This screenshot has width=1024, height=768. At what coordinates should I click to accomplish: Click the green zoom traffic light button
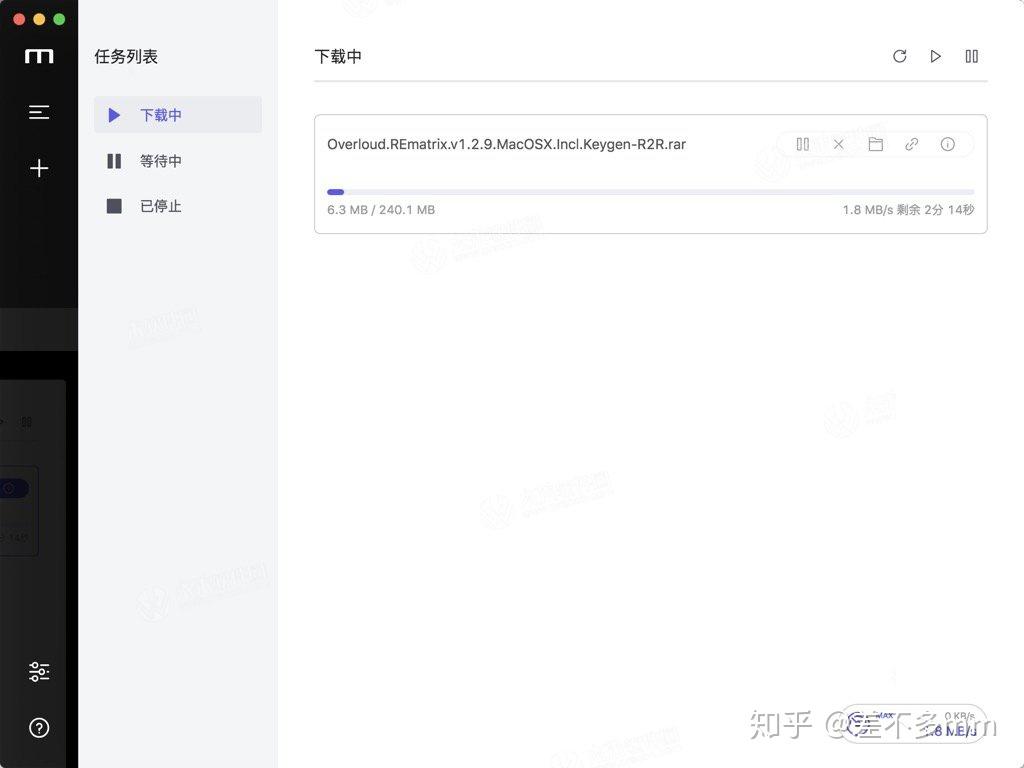pyautogui.click(x=58, y=18)
